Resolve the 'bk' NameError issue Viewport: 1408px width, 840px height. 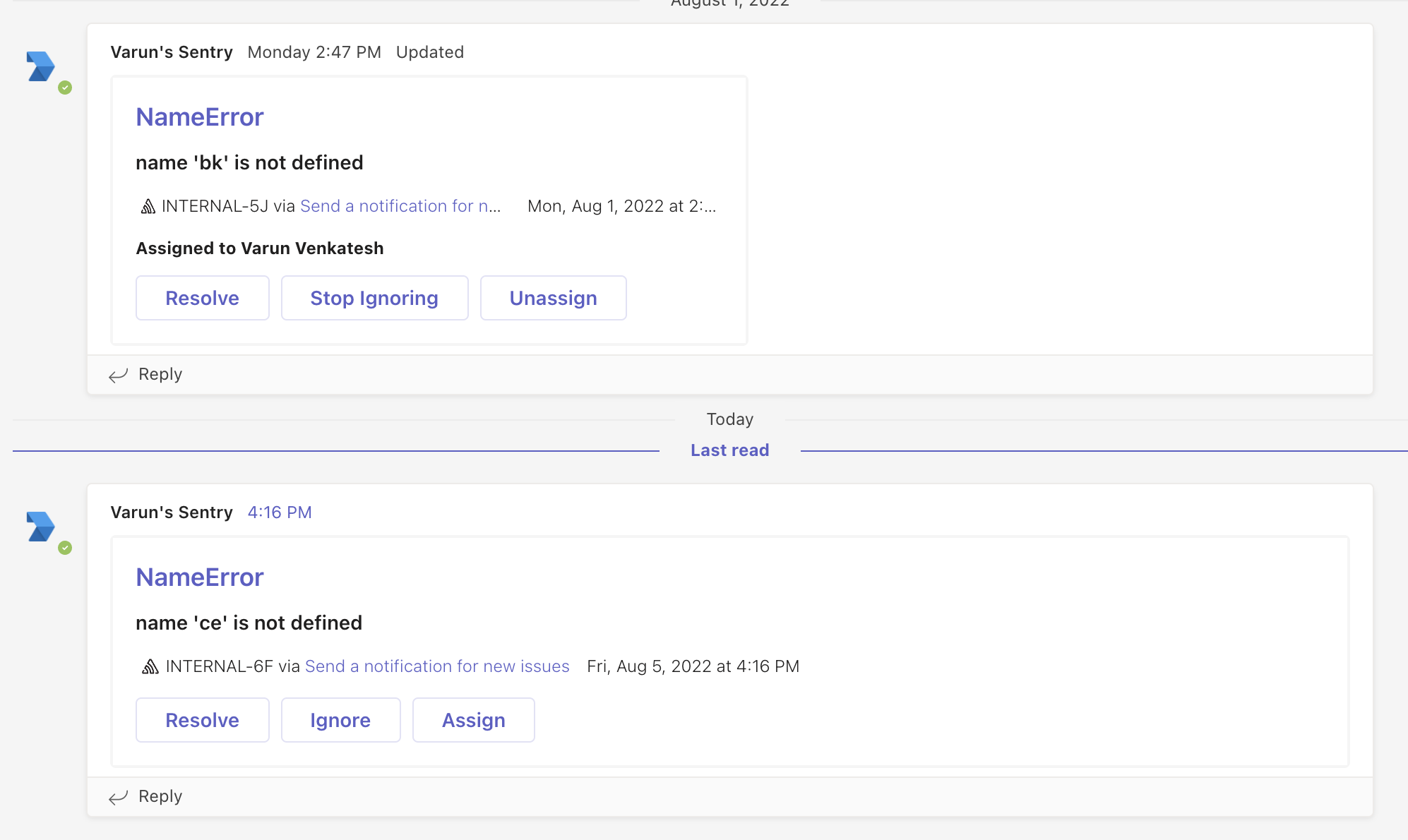[x=202, y=298]
